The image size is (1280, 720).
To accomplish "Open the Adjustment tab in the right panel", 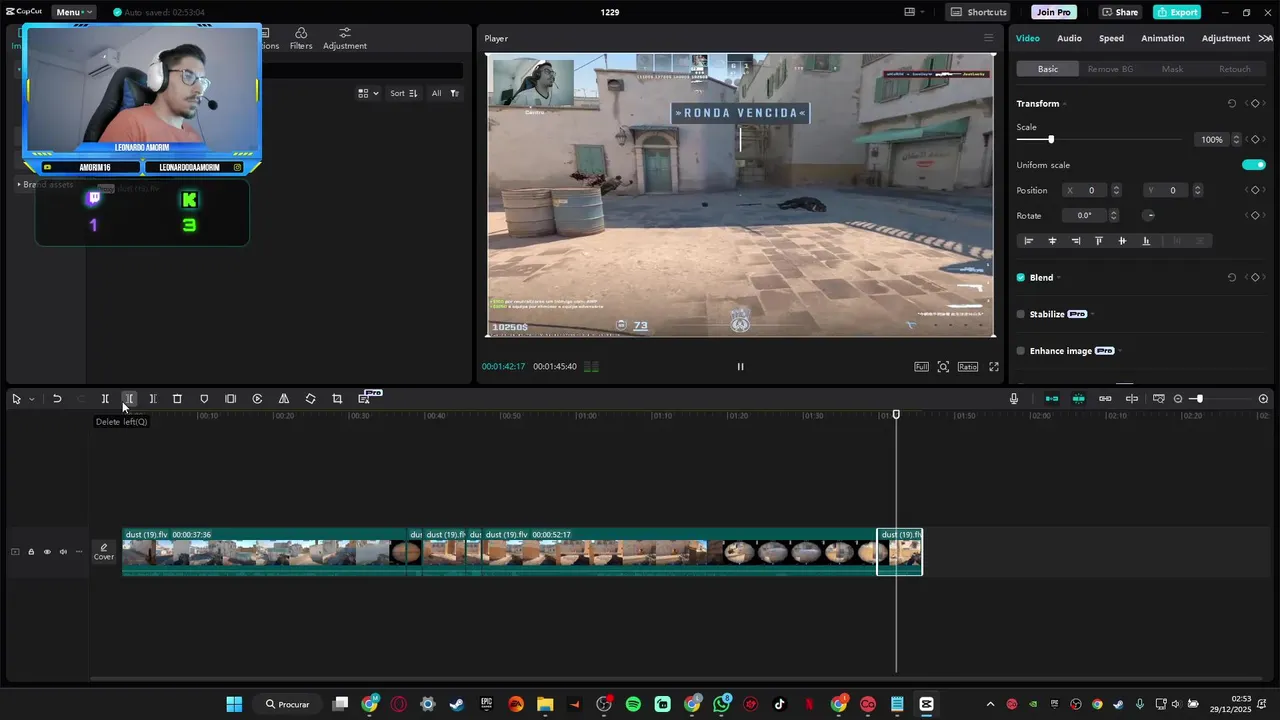I will 1225,38.
